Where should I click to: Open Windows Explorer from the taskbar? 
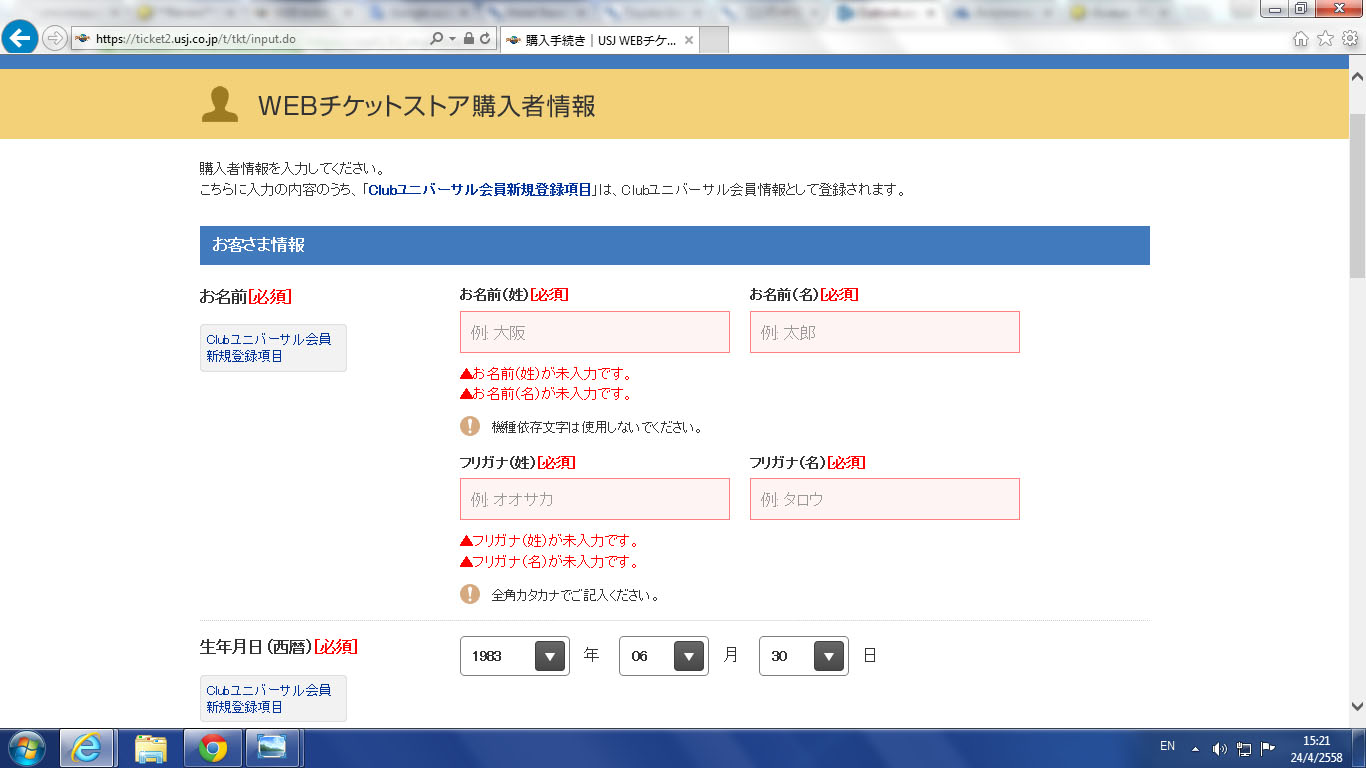150,748
